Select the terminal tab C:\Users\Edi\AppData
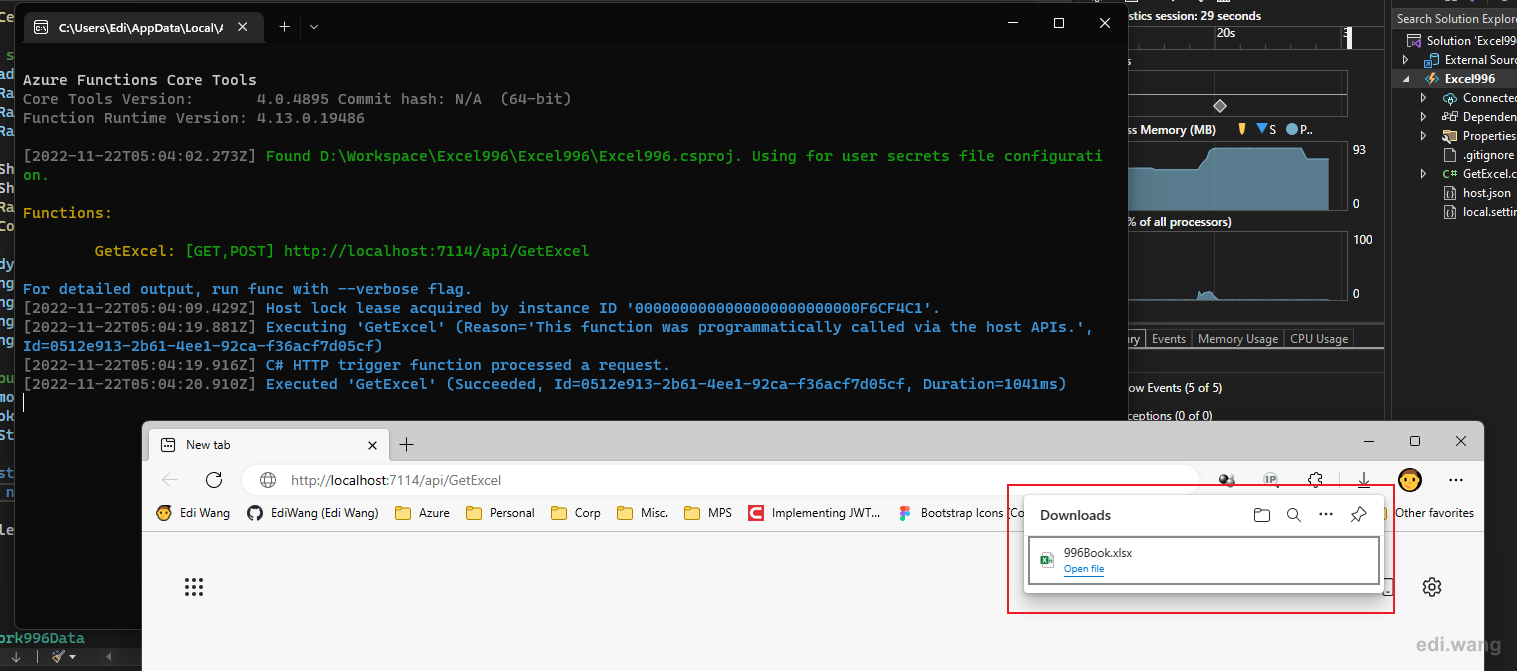The image size is (1517, 671). click(x=142, y=27)
